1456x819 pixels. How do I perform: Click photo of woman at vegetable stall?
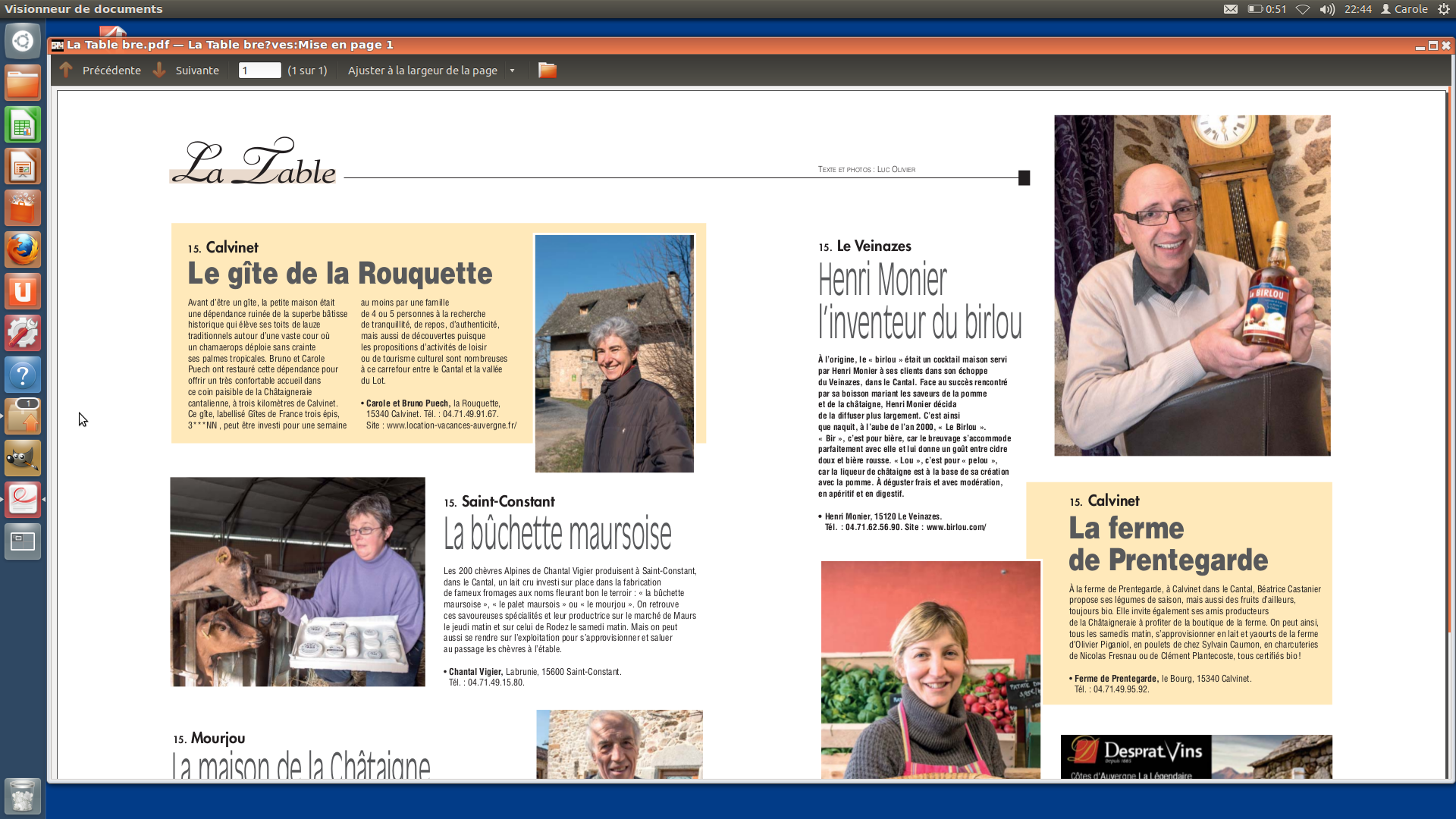coord(930,670)
